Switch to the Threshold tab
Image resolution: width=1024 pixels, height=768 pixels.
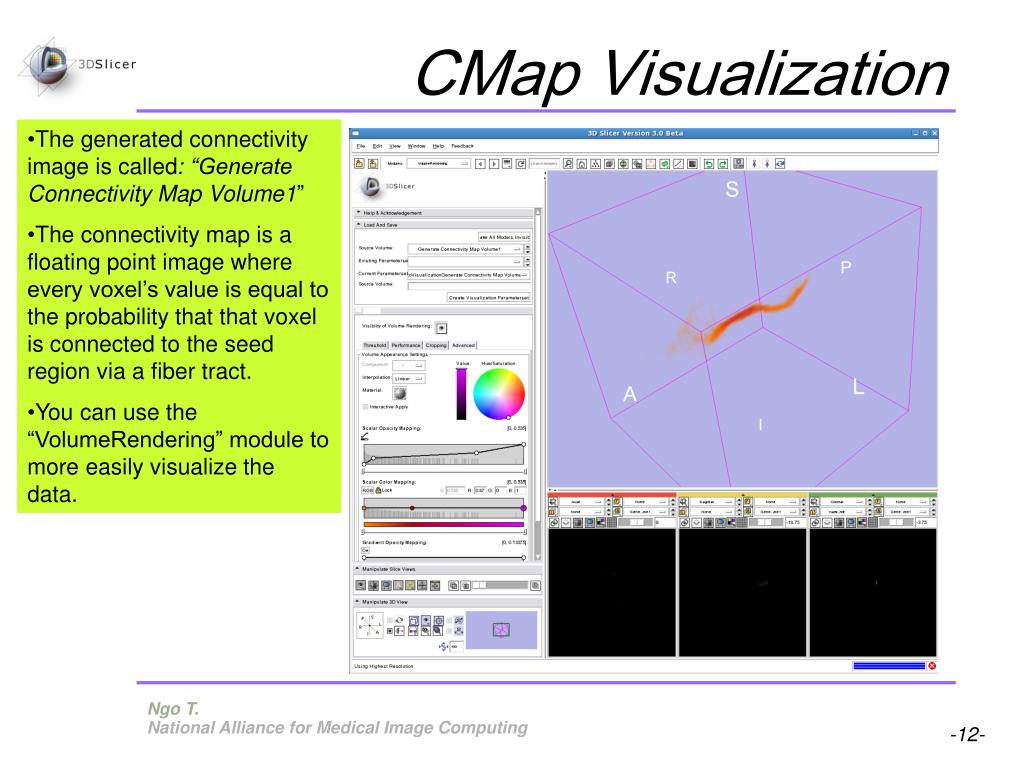point(375,345)
